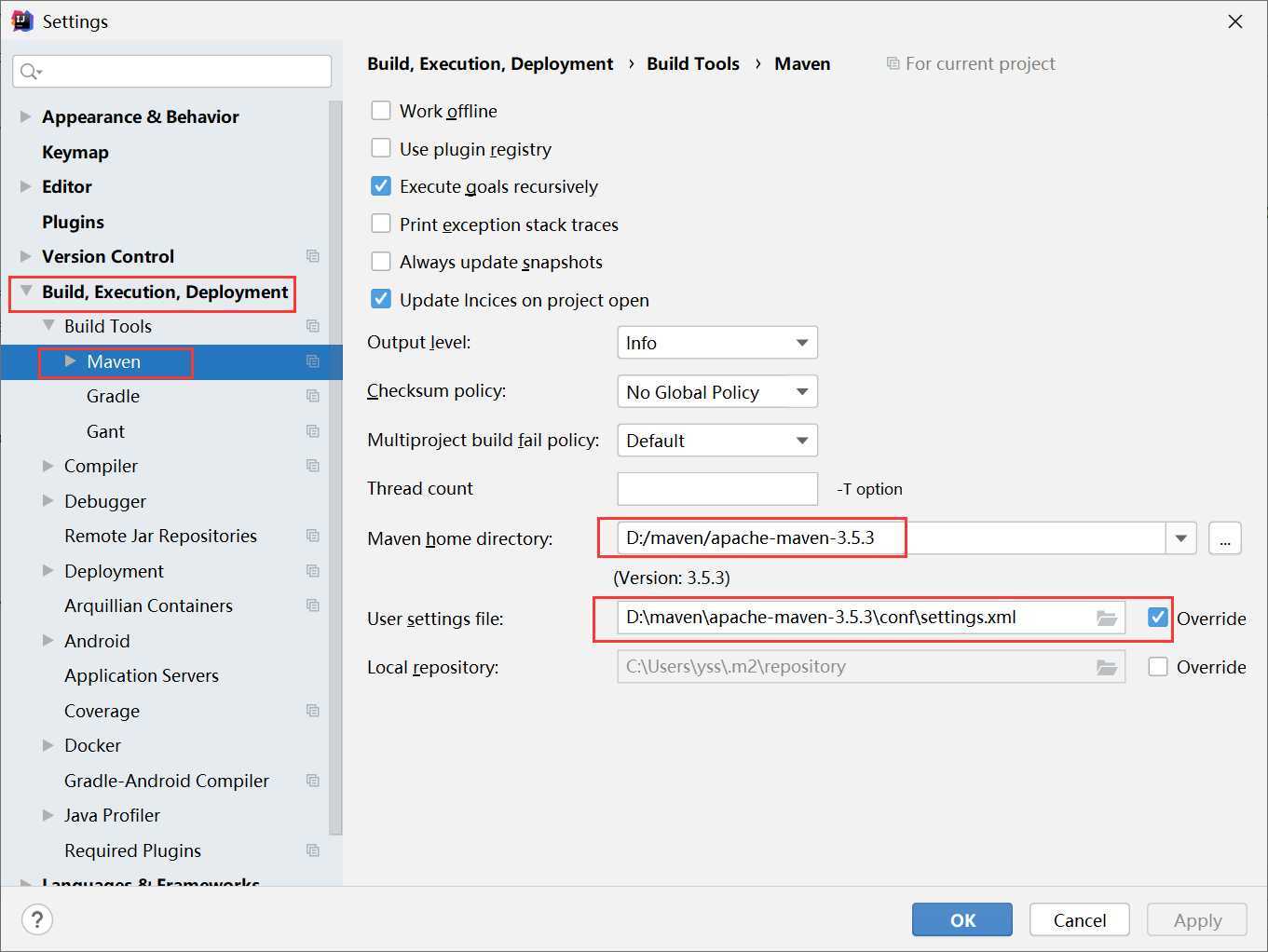
Task: Click project-level icon next to Gradle
Action: tap(313, 396)
